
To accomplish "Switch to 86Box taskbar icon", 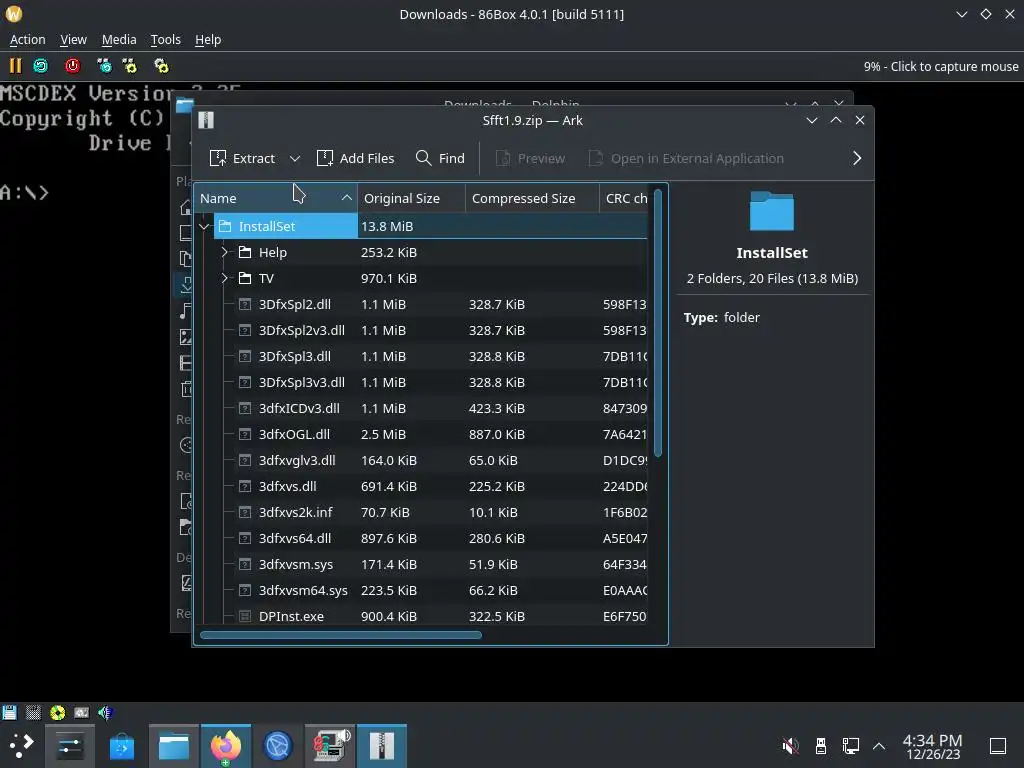I will 330,746.
